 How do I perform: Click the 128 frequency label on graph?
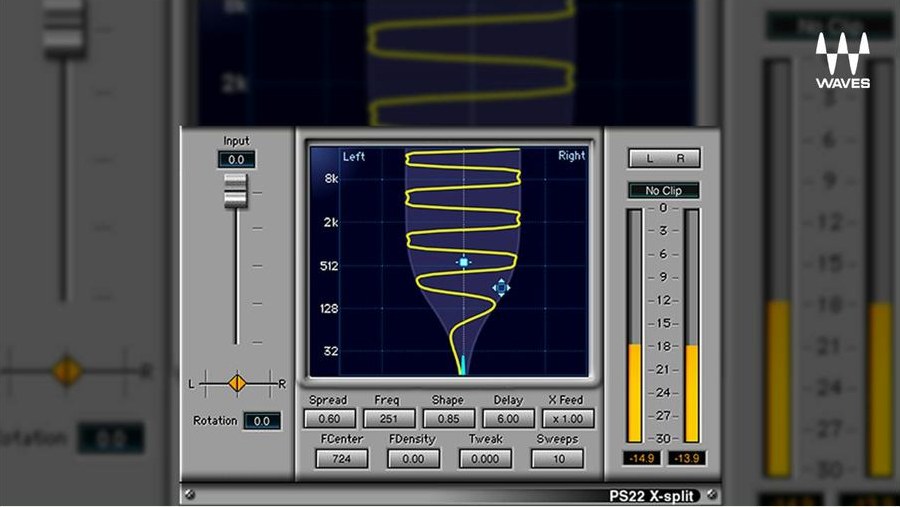pos(329,308)
